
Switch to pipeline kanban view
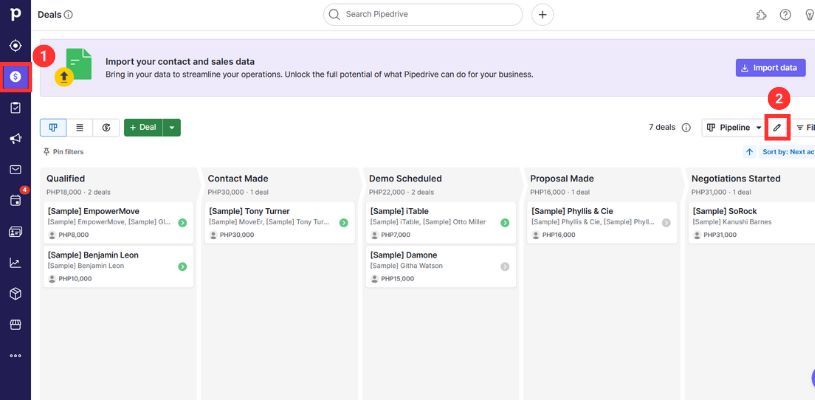coord(53,127)
